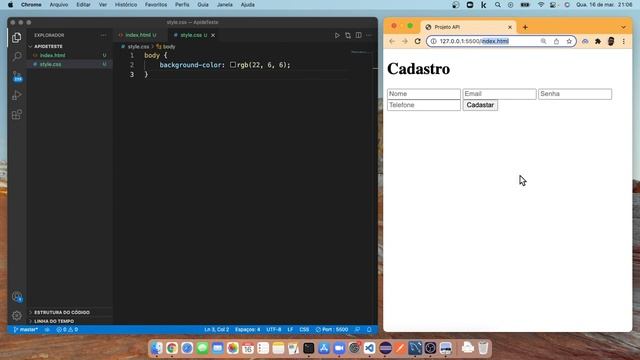640x360 pixels.
Task: Go back in Chrome
Action: click(392, 41)
